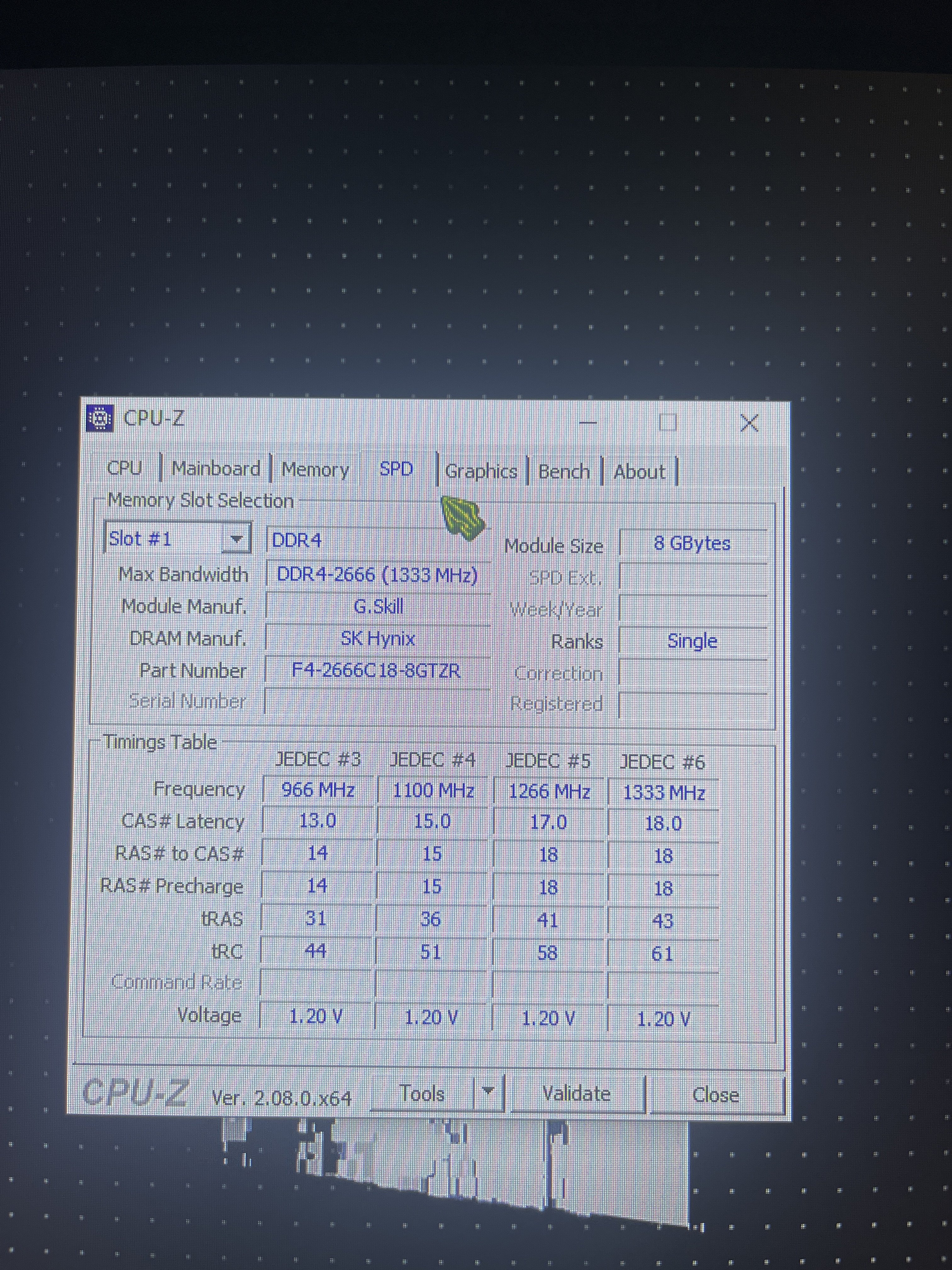Expand the Slot #1 dropdown arrow
952x1270 pixels.
pos(236,539)
